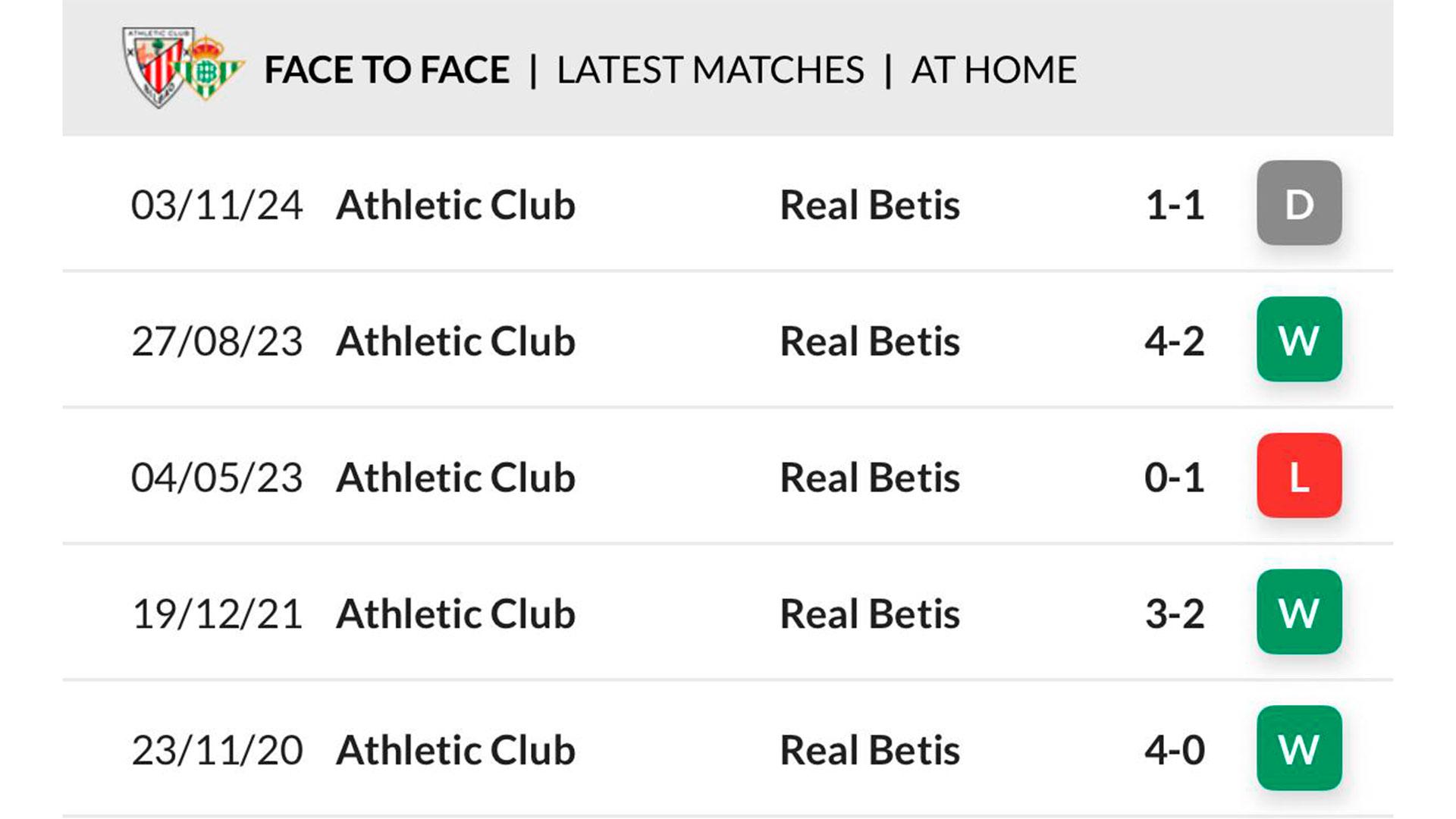Open Athletic Club in the 03/11/24 match

click(455, 205)
